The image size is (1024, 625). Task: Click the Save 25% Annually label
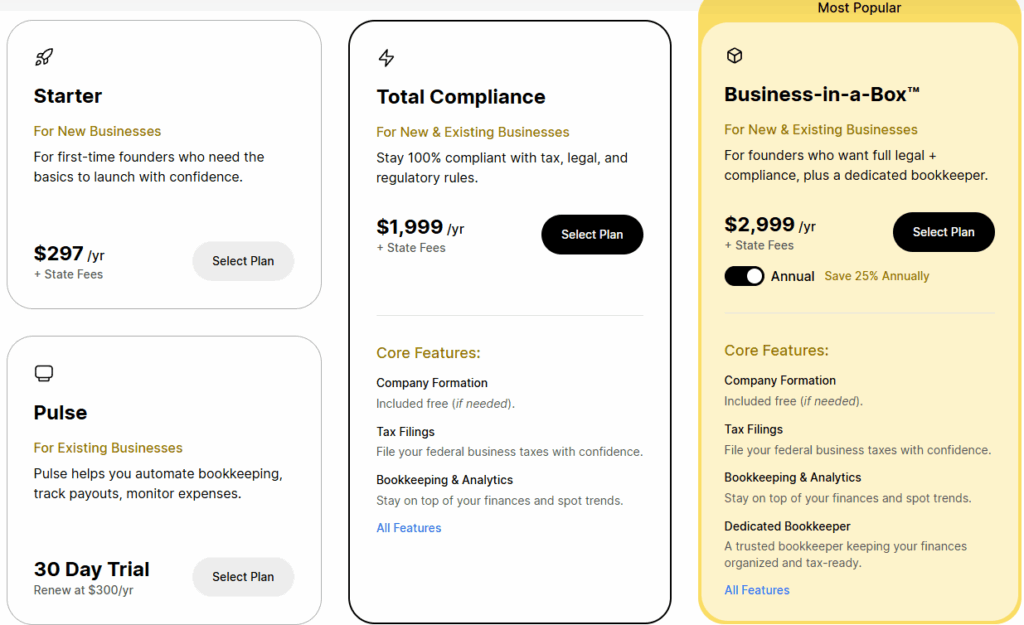point(877,276)
